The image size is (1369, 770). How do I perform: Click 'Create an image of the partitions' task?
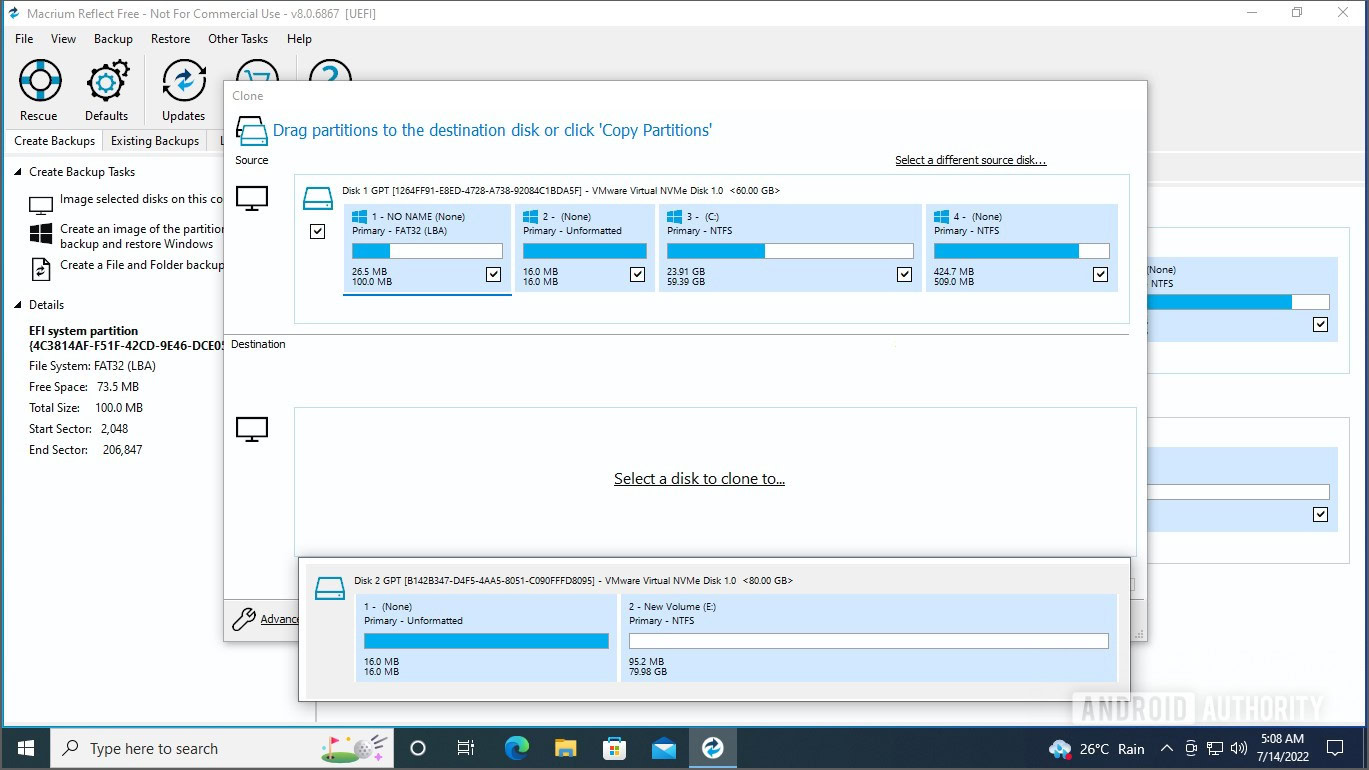(141, 236)
